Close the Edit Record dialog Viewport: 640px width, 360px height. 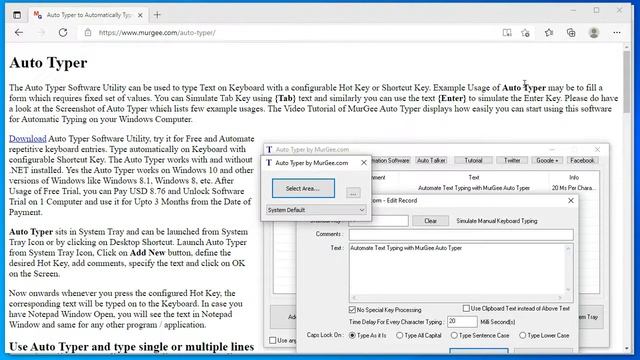tap(571, 200)
